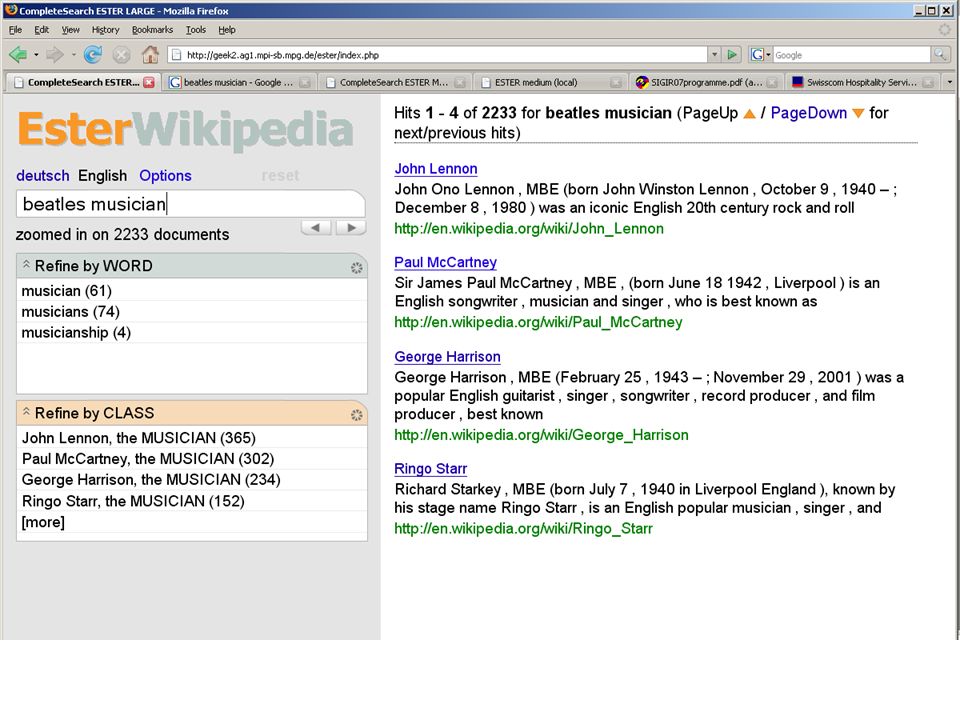Open the File menu
960x720 pixels.
pos(15,29)
